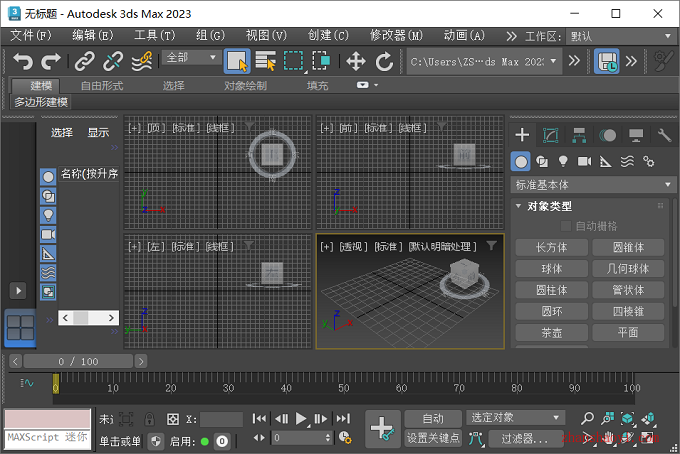Image resolution: width=680 pixels, height=454 pixels.
Task: Click the 茶壶 teapot button
Action: tap(551, 333)
